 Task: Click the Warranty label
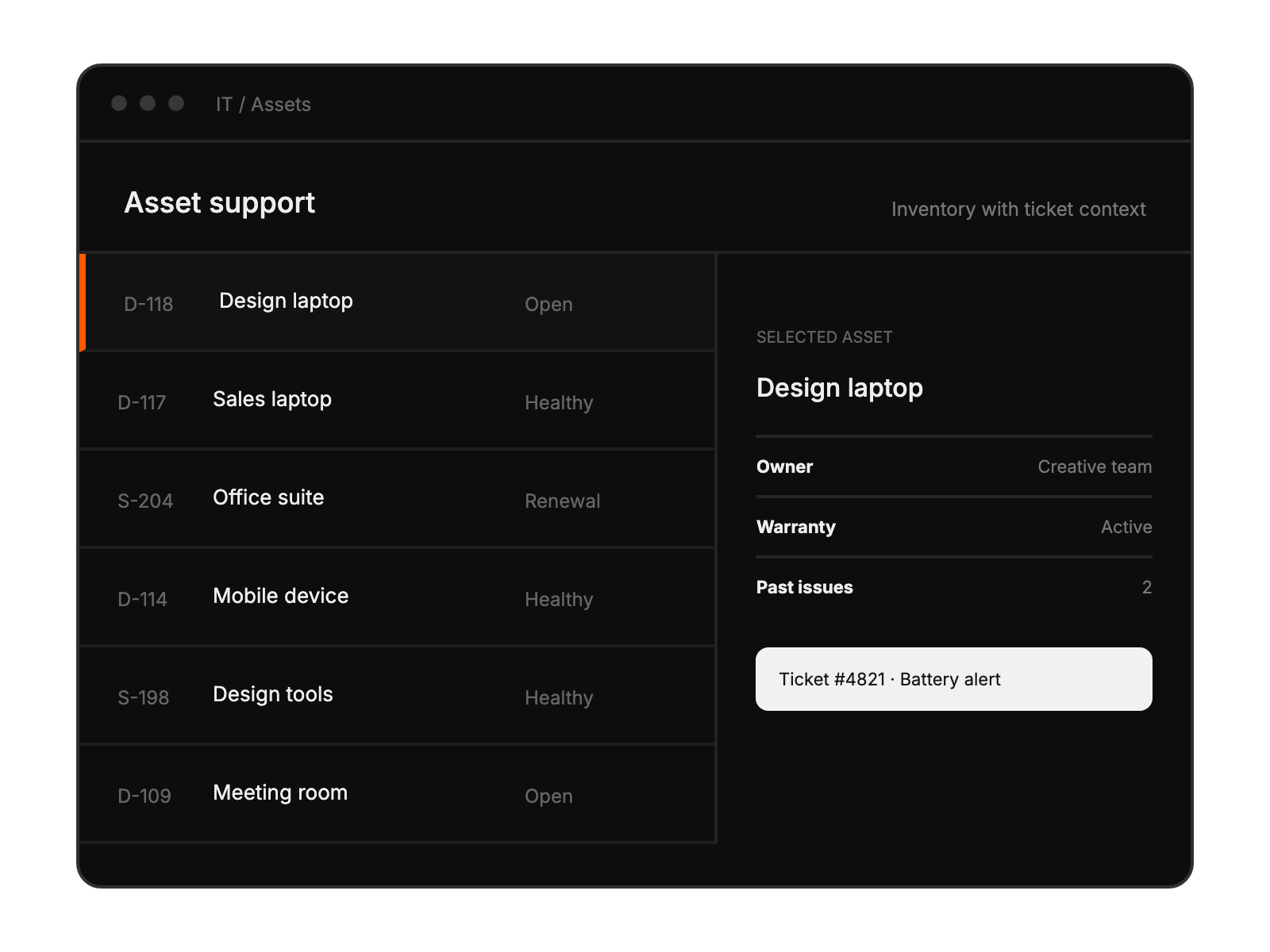point(796,527)
